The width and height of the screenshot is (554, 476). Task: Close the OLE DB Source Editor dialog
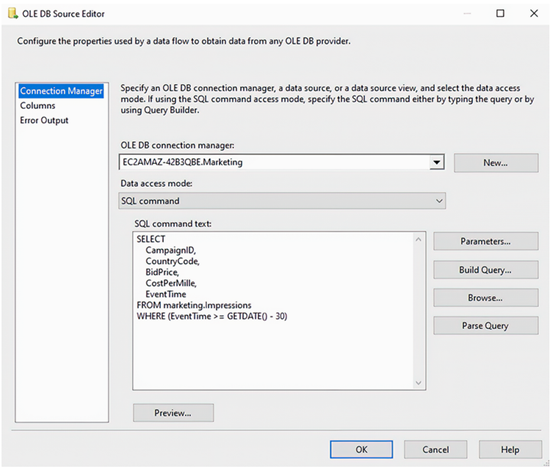click(534, 13)
